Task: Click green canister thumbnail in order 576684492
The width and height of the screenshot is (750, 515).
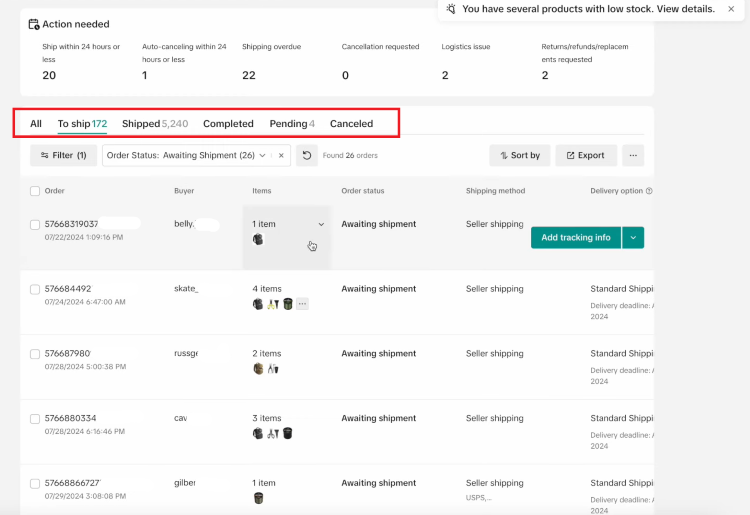Action: coord(287,304)
